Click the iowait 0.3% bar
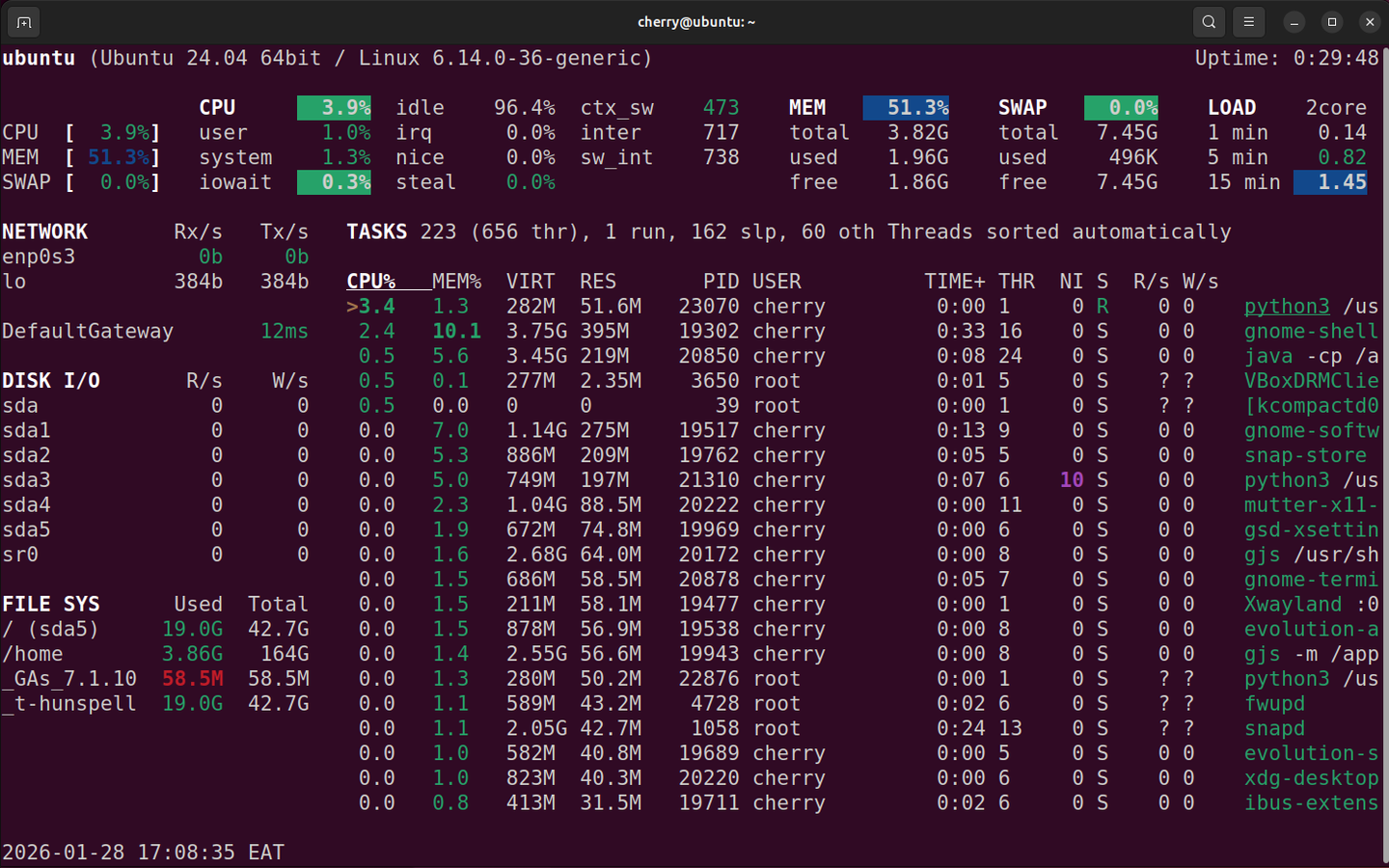 (x=333, y=181)
